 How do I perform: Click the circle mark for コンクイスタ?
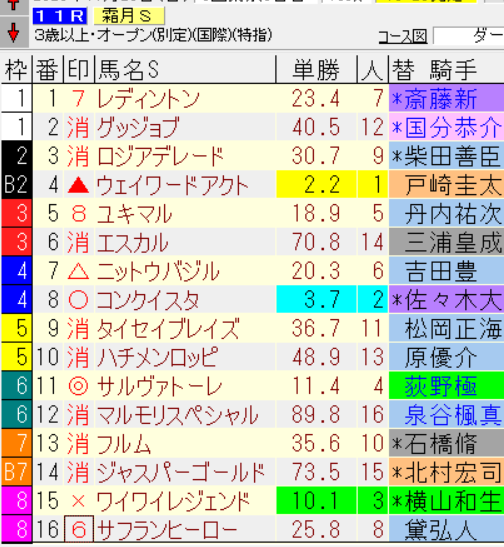[x=78, y=300]
